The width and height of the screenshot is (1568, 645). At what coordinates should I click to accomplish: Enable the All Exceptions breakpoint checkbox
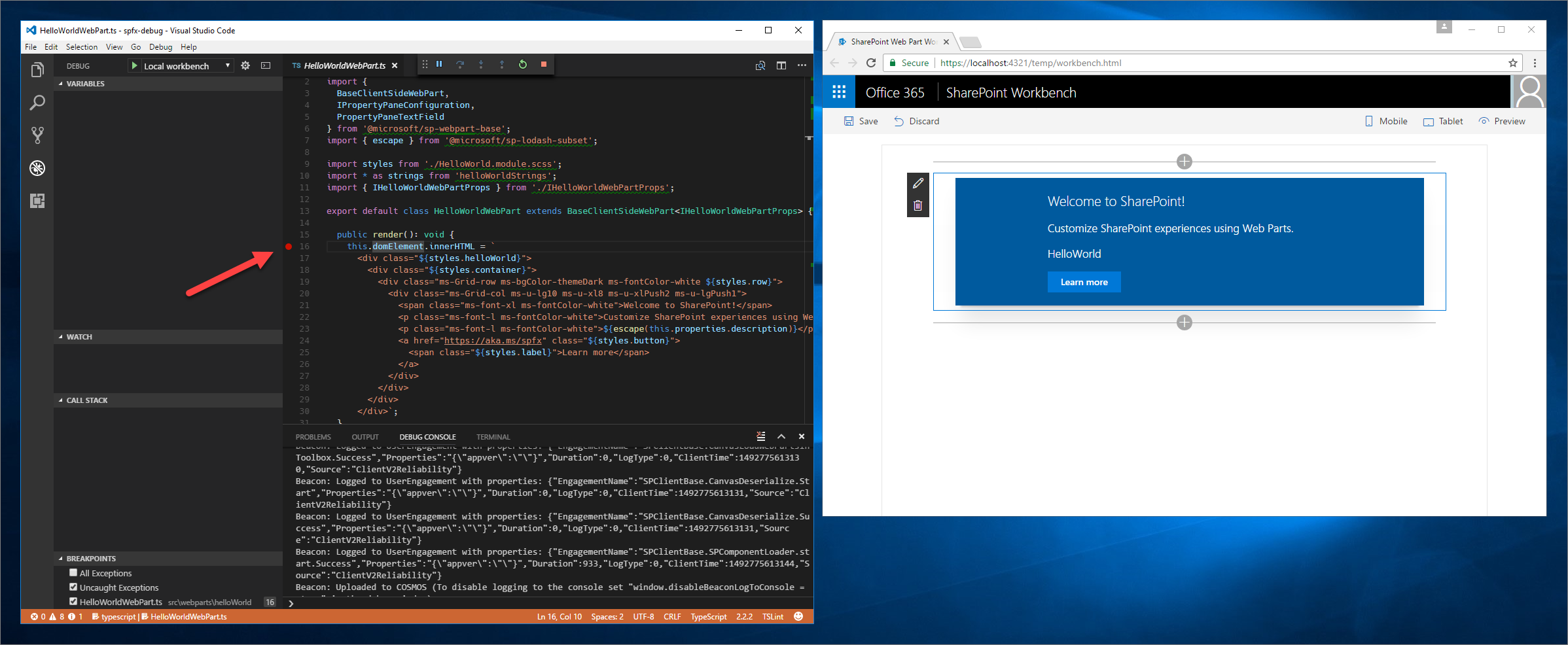point(73,573)
